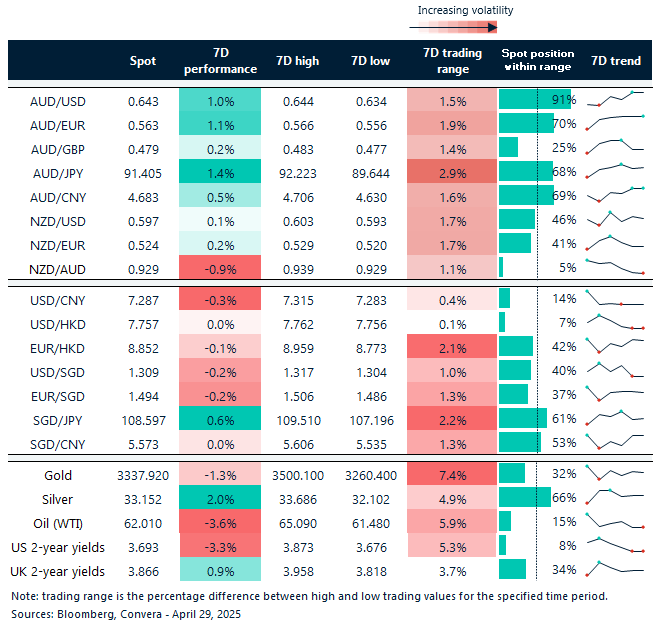Image resolution: width=658 pixels, height=631 pixels.
Task: Click the Oil (WTI) trend sparkline
Action: pos(615,521)
